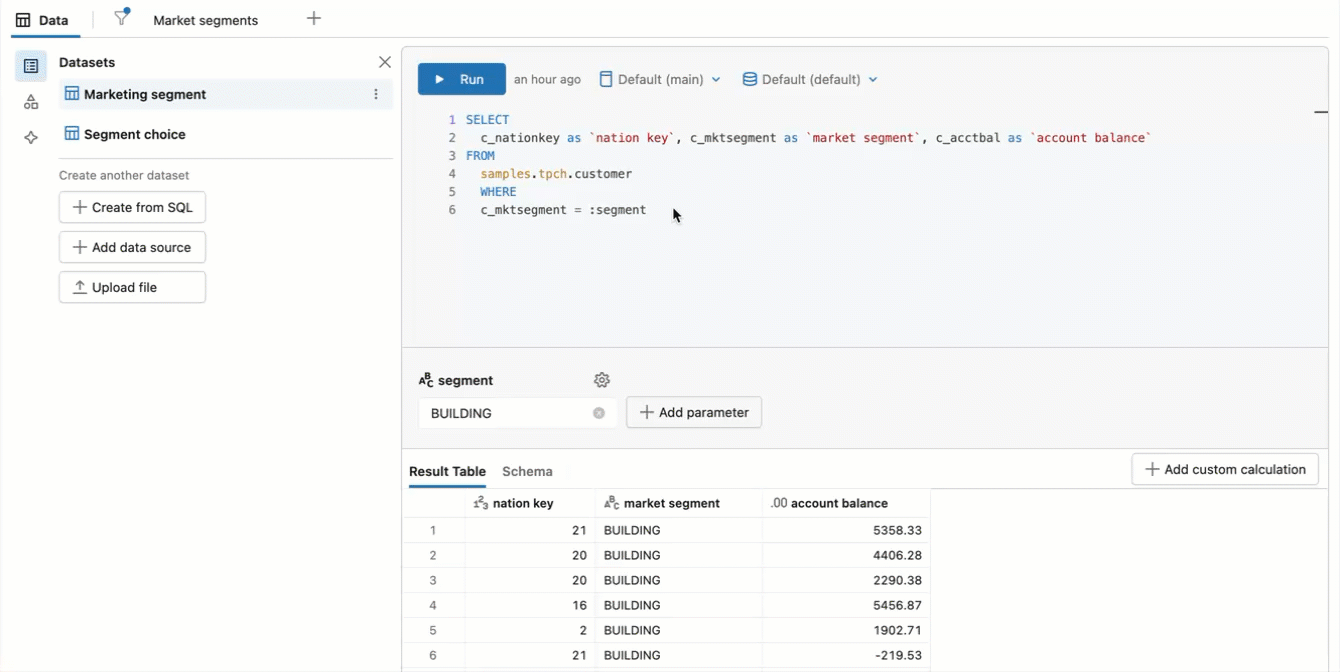Open the Default (default) catalog dropdown
The image size is (1340, 672).
[810, 78]
